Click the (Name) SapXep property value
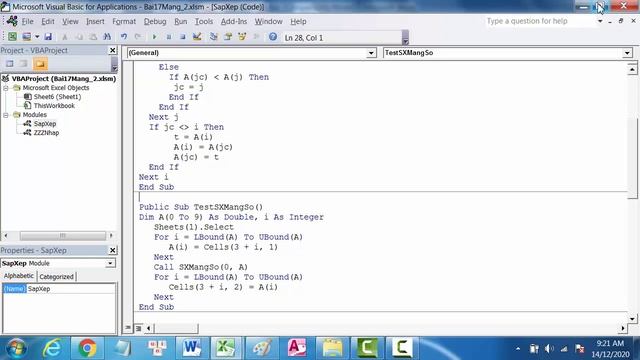This screenshot has height=360, width=640. pos(71,289)
